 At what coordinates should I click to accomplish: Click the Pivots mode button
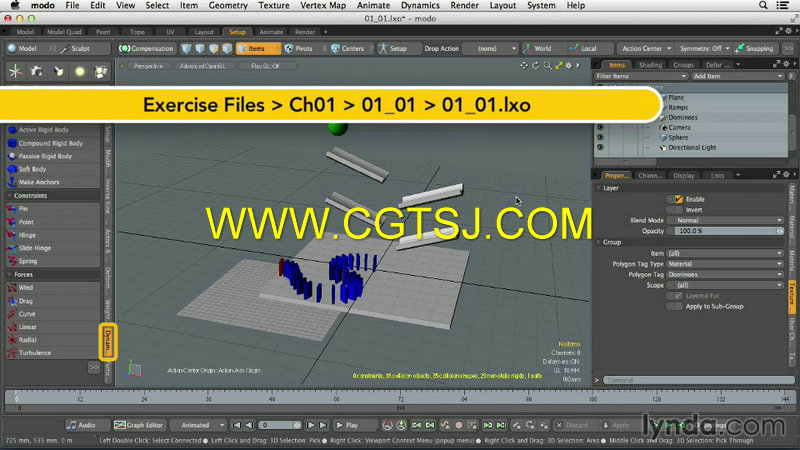(298, 48)
